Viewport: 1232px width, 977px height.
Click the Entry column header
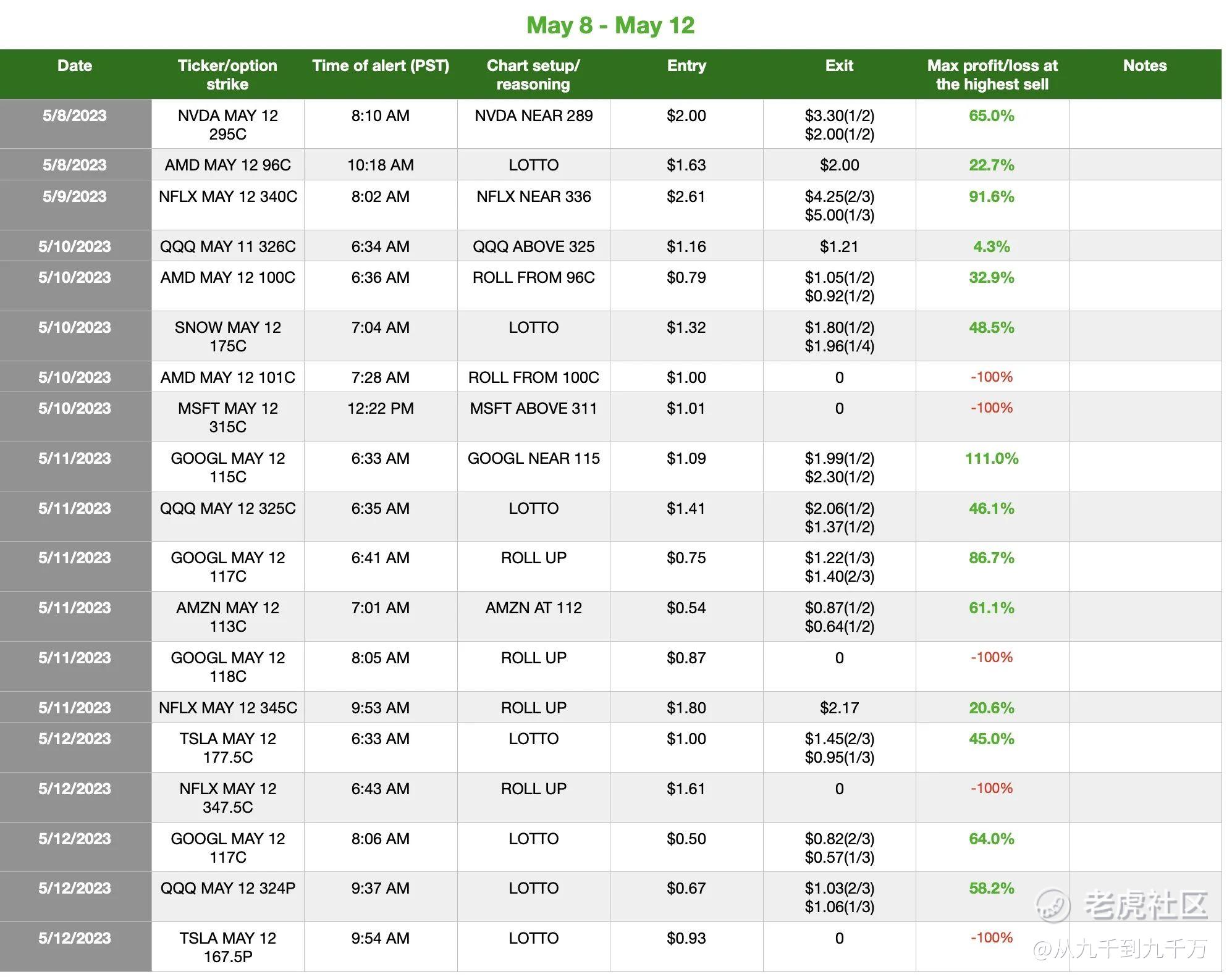click(x=686, y=66)
